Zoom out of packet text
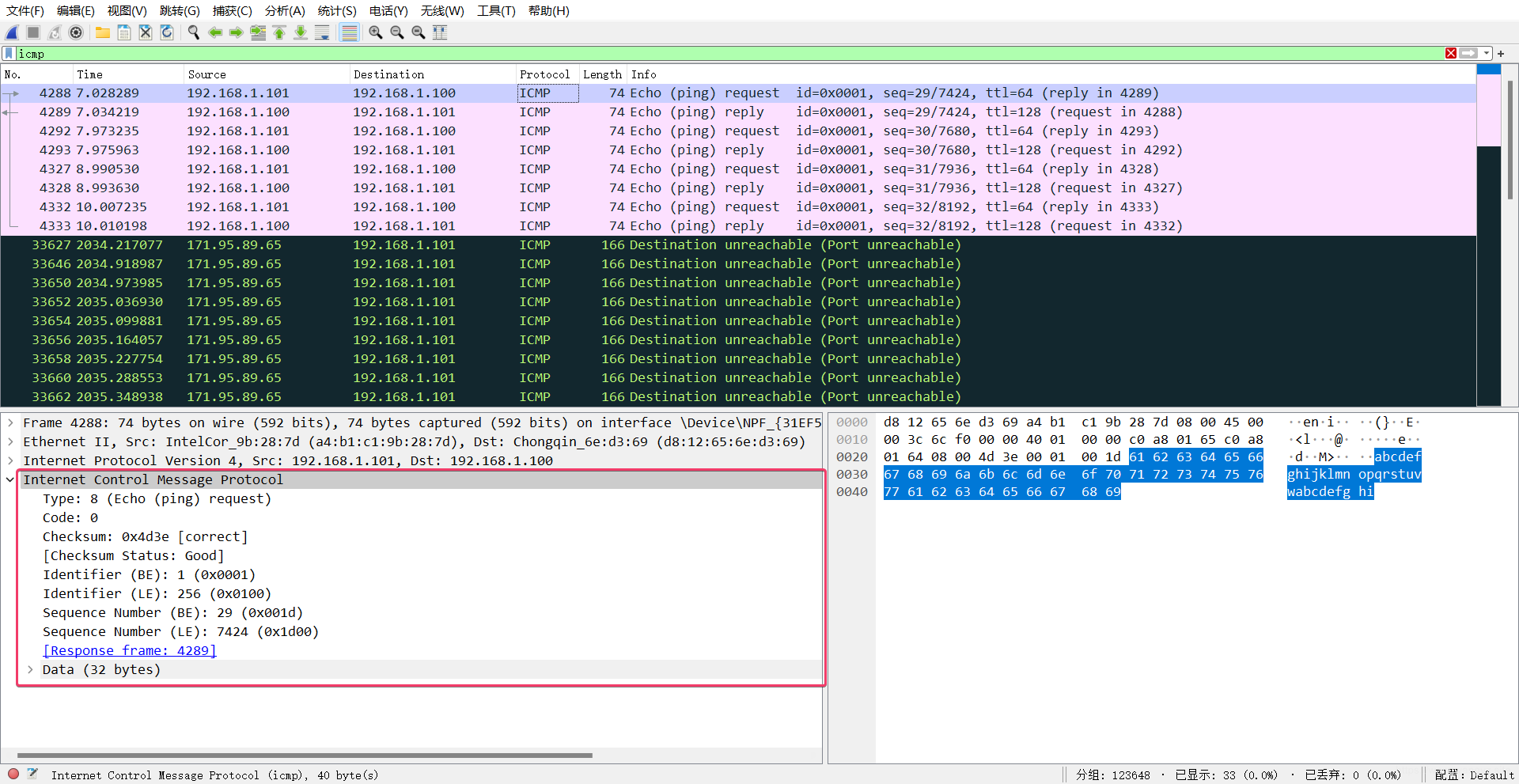 397,32
